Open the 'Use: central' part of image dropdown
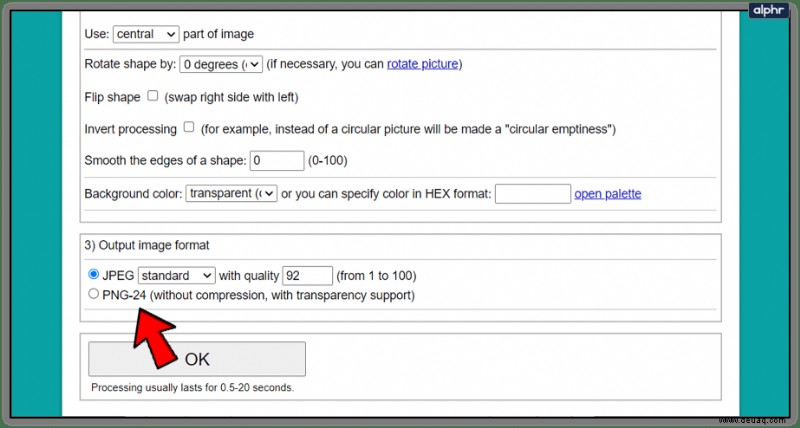The image size is (800, 428). coord(146,34)
